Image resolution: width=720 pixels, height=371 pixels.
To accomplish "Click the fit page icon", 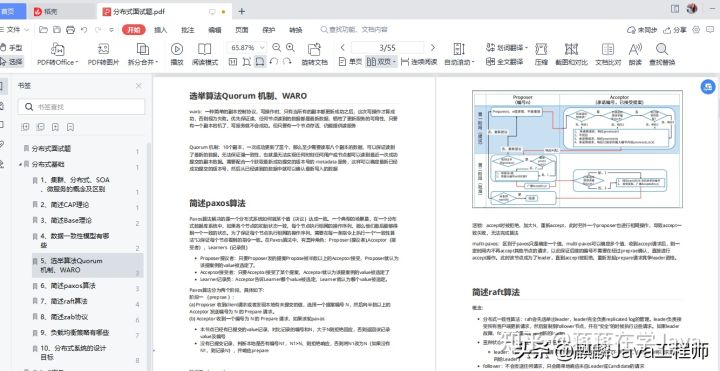I will [247, 62].
